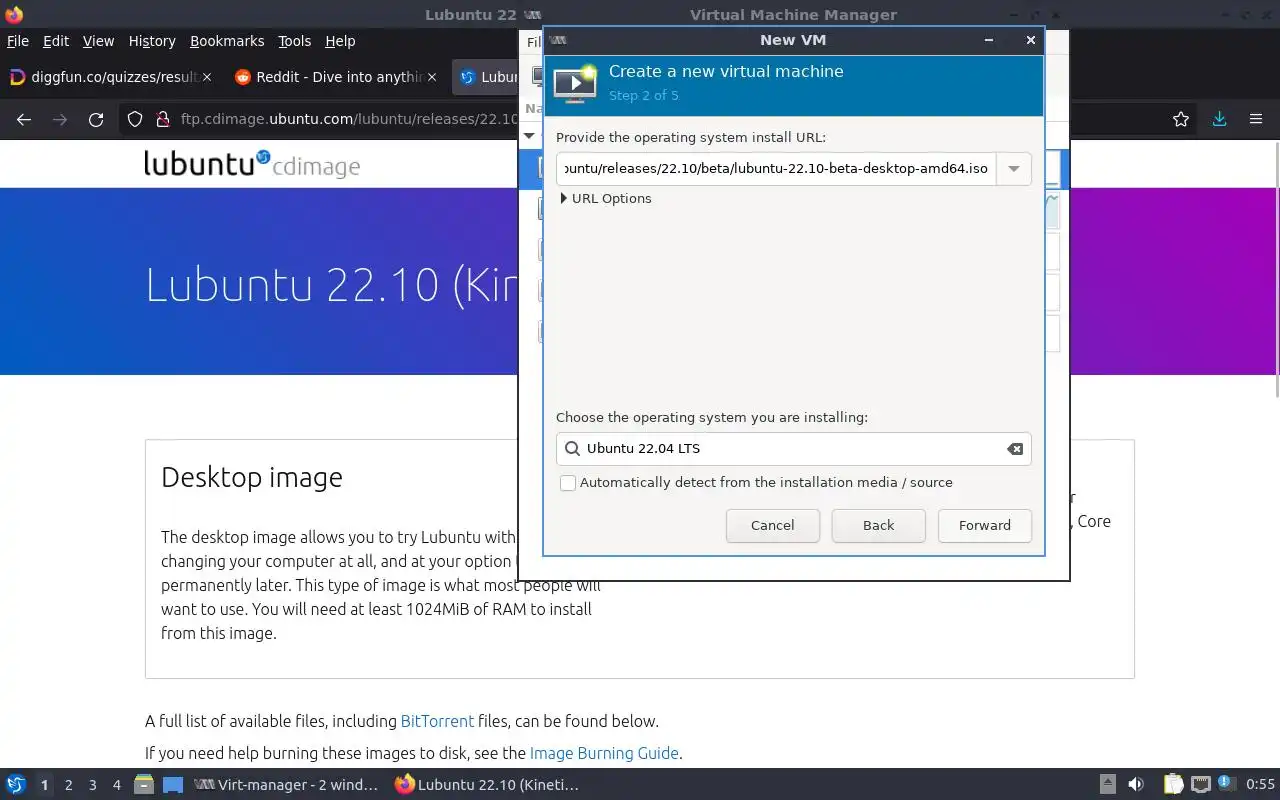This screenshot has height=800, width=1280.
Task: Go back in Firefox navigation
Action: [x=24, y=119]
